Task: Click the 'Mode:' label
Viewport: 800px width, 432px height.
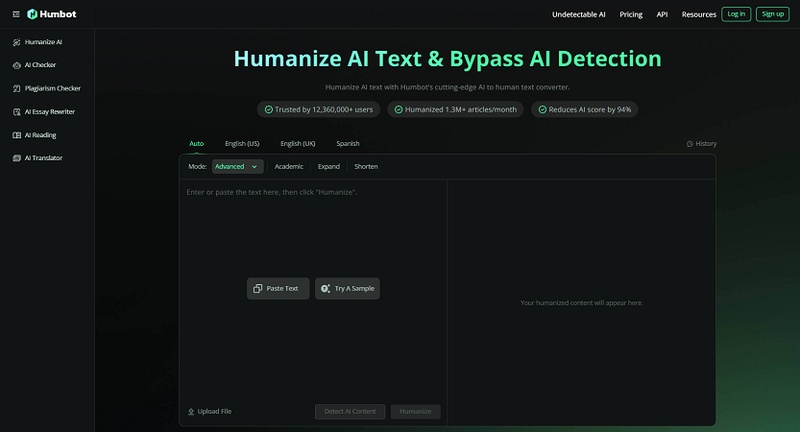Action: point(197,167)
